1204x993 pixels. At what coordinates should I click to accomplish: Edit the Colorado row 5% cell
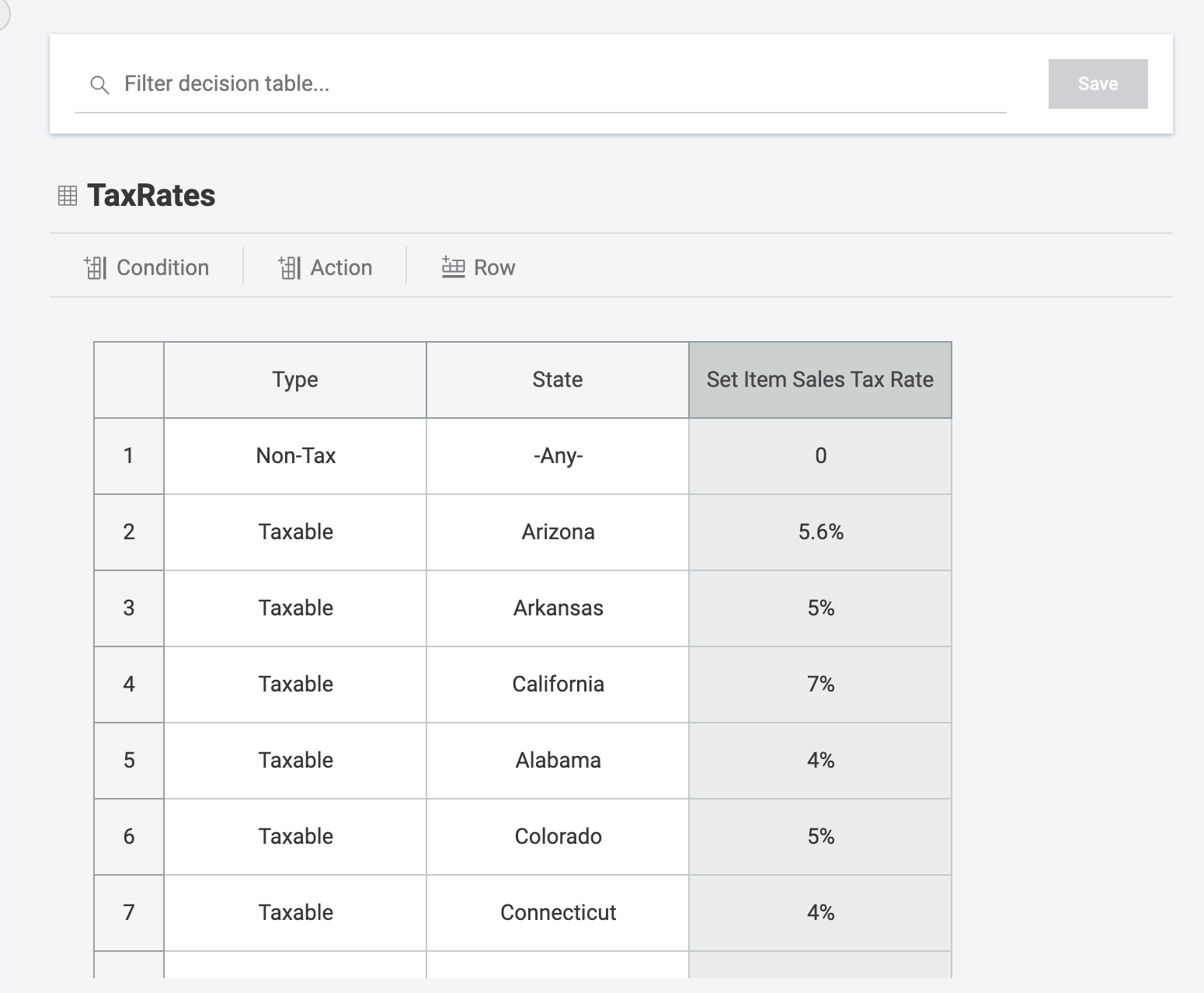point(820,837)
